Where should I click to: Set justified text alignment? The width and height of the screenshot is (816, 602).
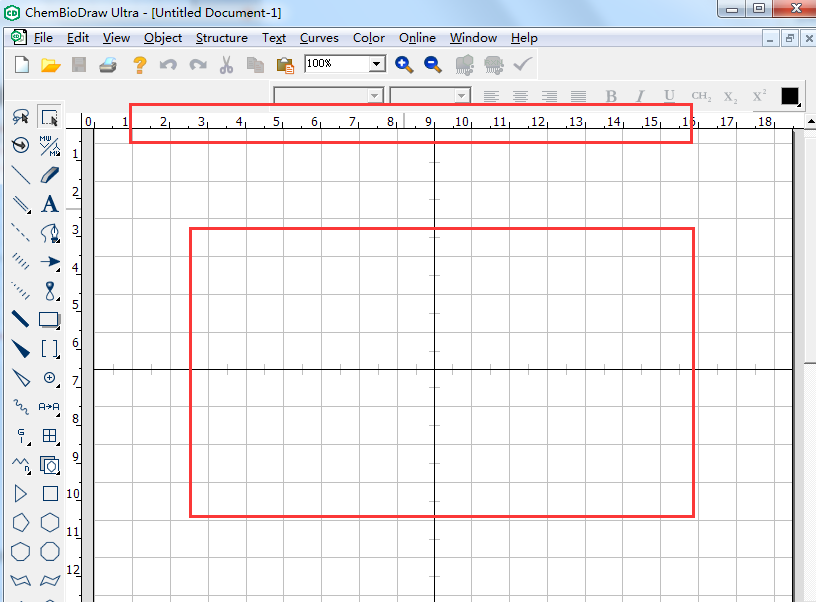[578, 96]
